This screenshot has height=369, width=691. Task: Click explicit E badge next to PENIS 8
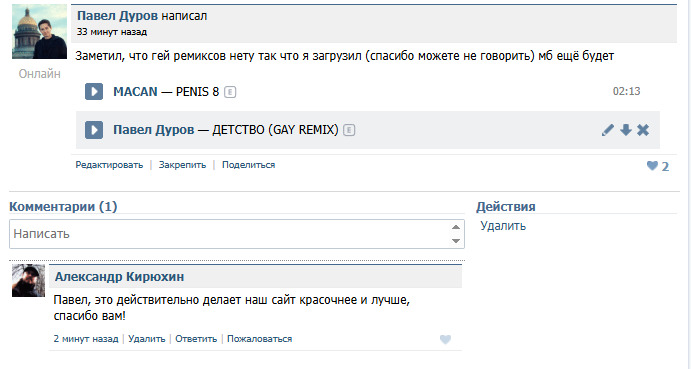pyautogui.click(x=230, y=92)
